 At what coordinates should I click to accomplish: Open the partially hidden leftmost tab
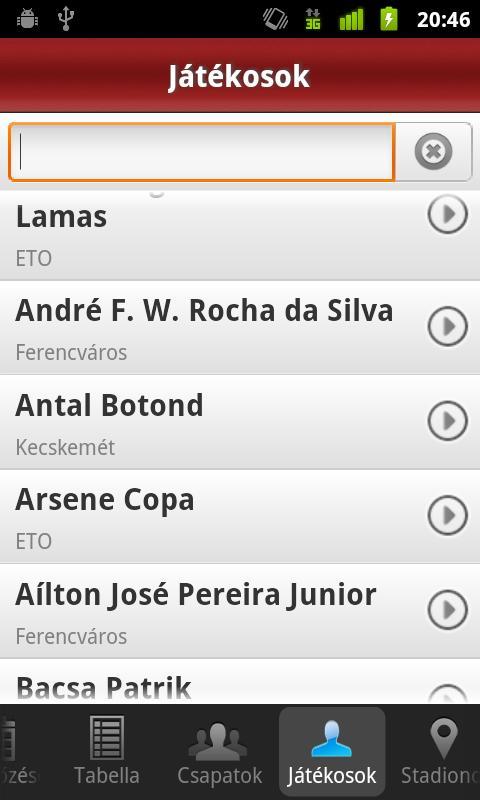(19, 751)
